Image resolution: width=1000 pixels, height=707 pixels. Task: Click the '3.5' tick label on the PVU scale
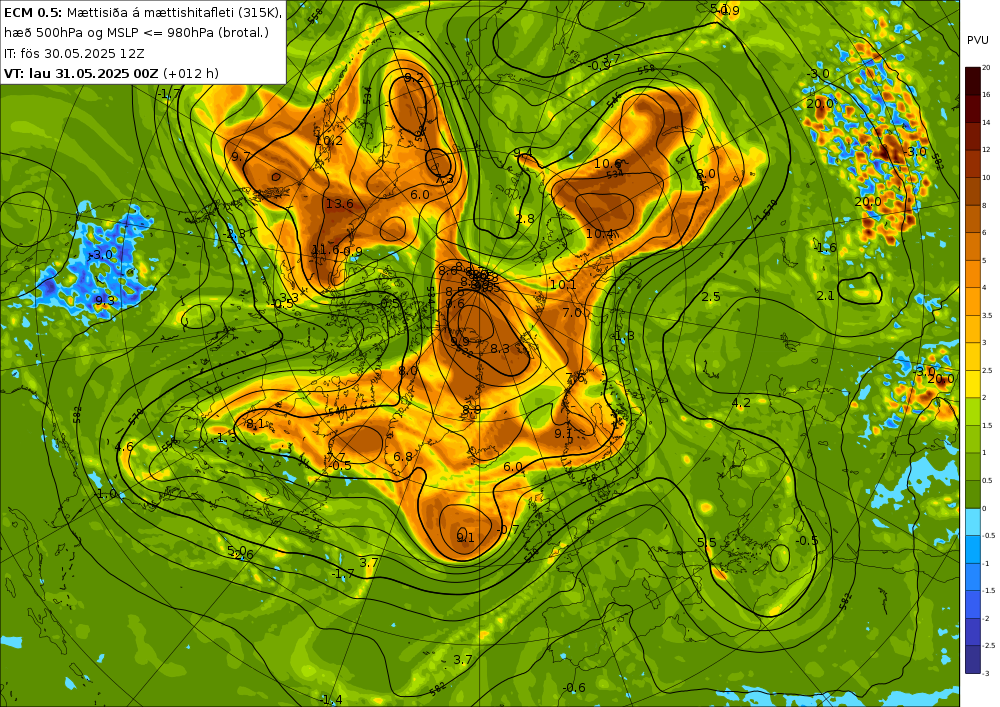click(x=987, y=315)
